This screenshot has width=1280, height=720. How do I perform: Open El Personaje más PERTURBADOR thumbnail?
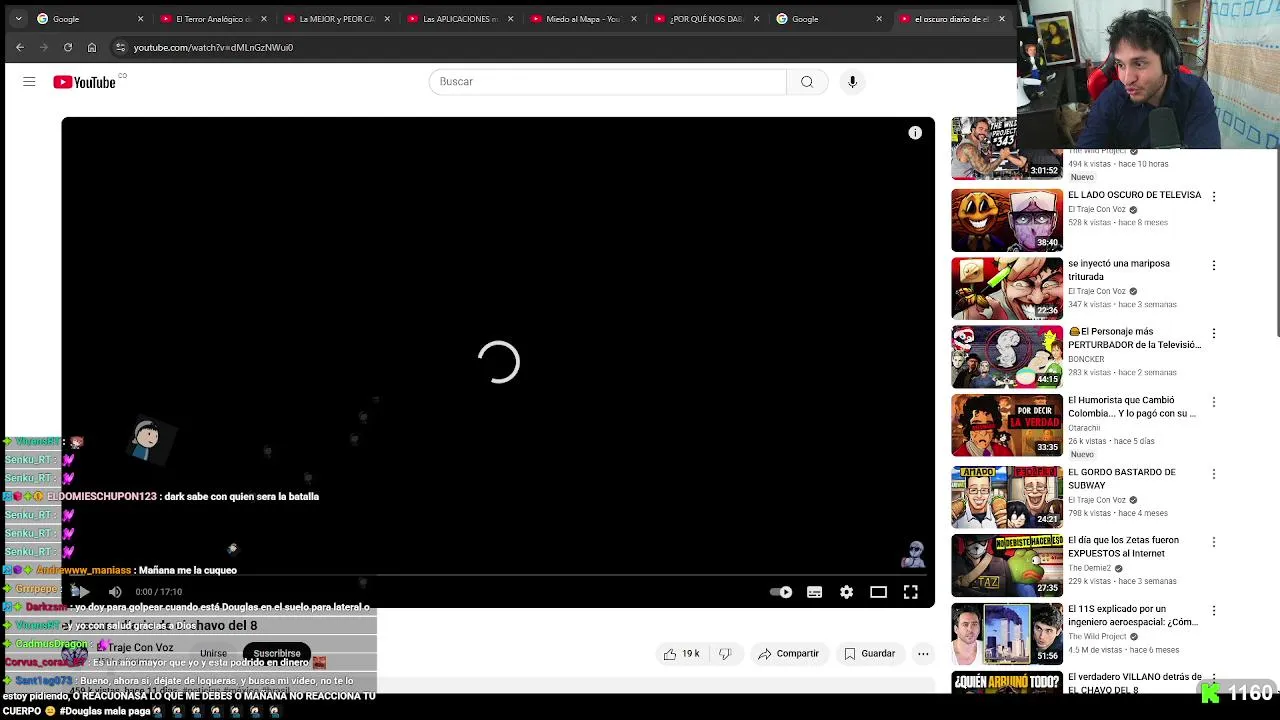(x=1007, y=357)
